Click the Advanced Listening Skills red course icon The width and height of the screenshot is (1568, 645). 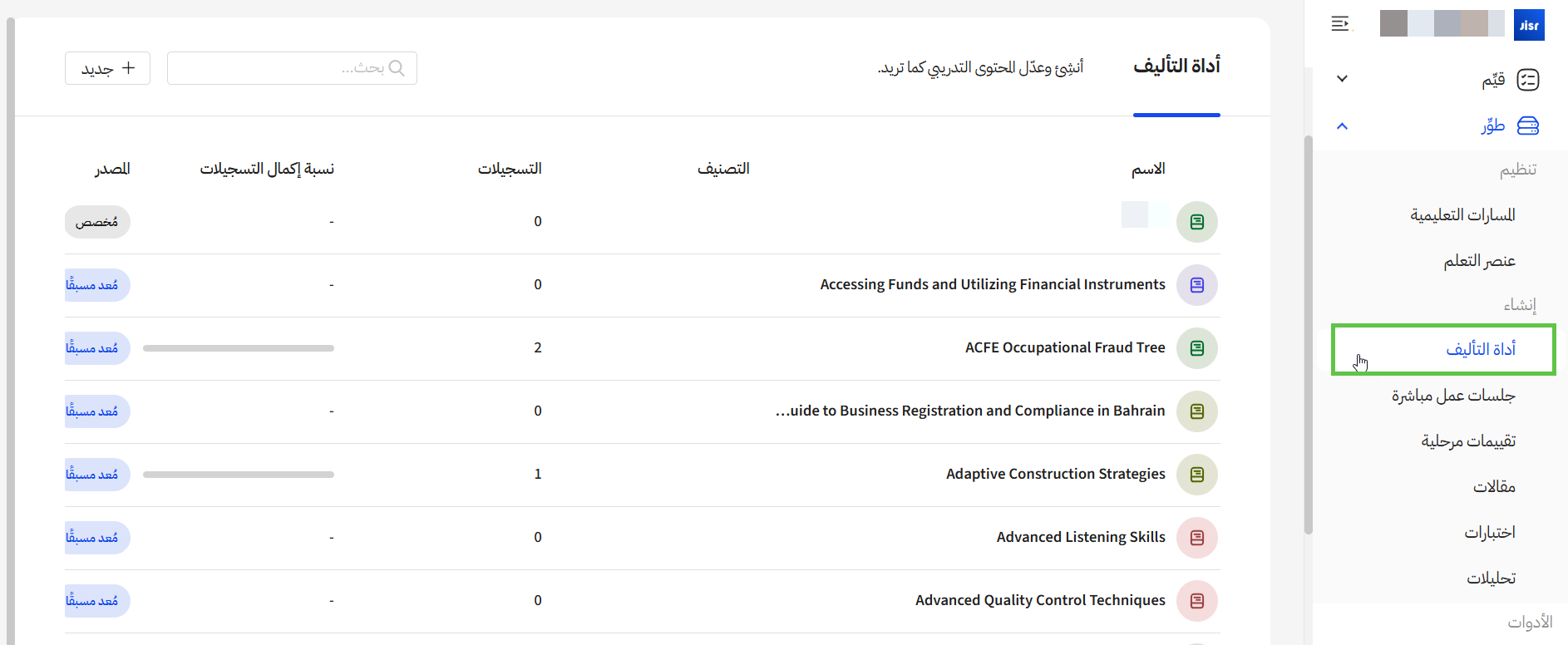(1196, 538)
